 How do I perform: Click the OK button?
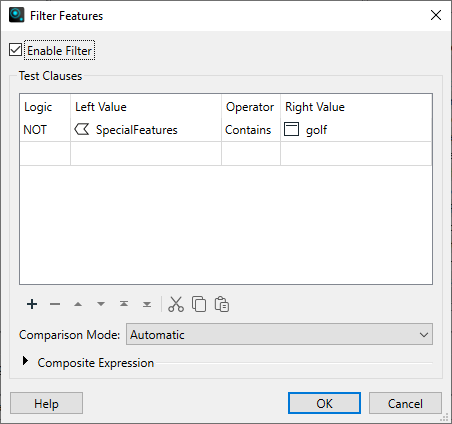point(324,403)
